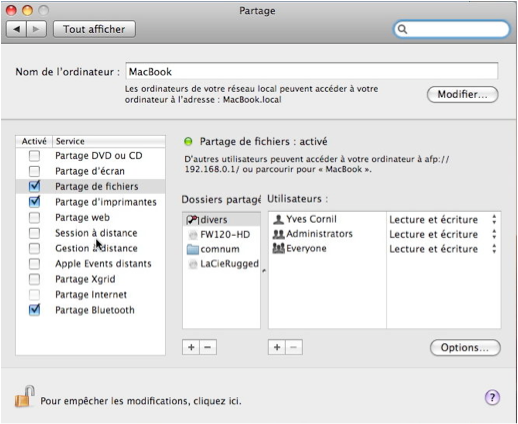This screenshot has width=518, height=424.
Task: Select the LaCieRugged drive icon
Action: click(193, 264)
